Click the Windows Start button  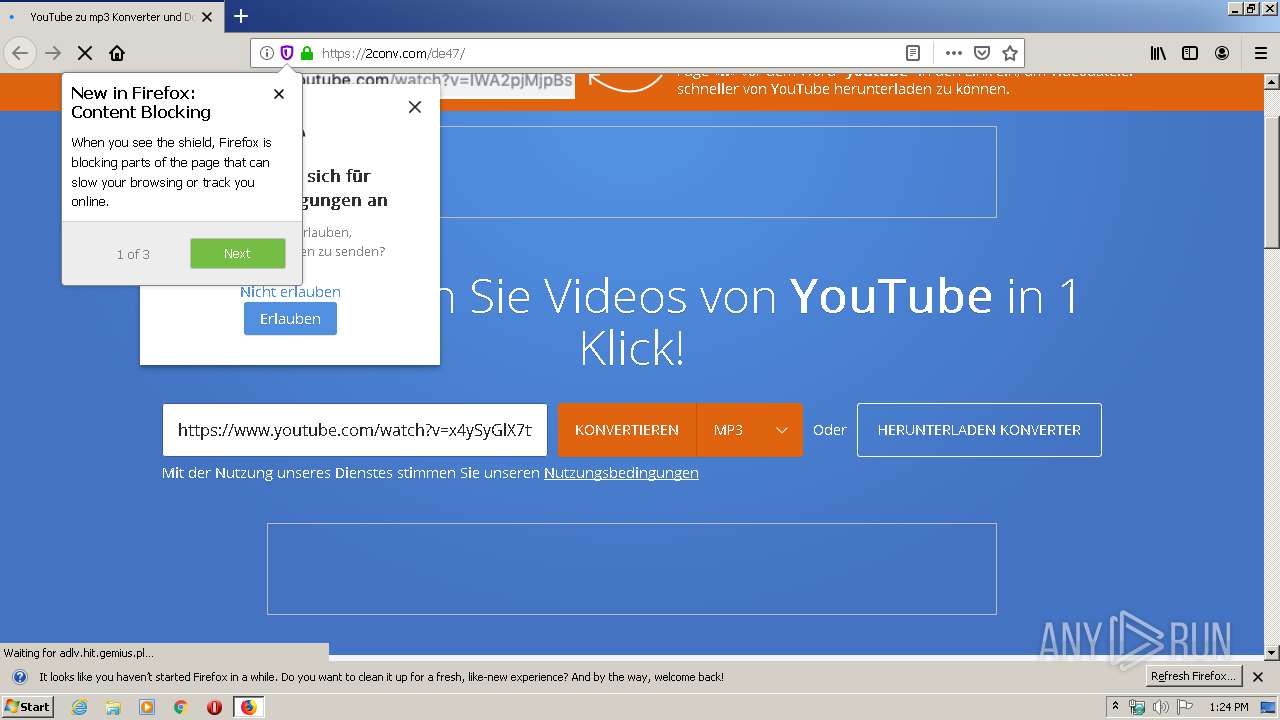tap(28, 707)
